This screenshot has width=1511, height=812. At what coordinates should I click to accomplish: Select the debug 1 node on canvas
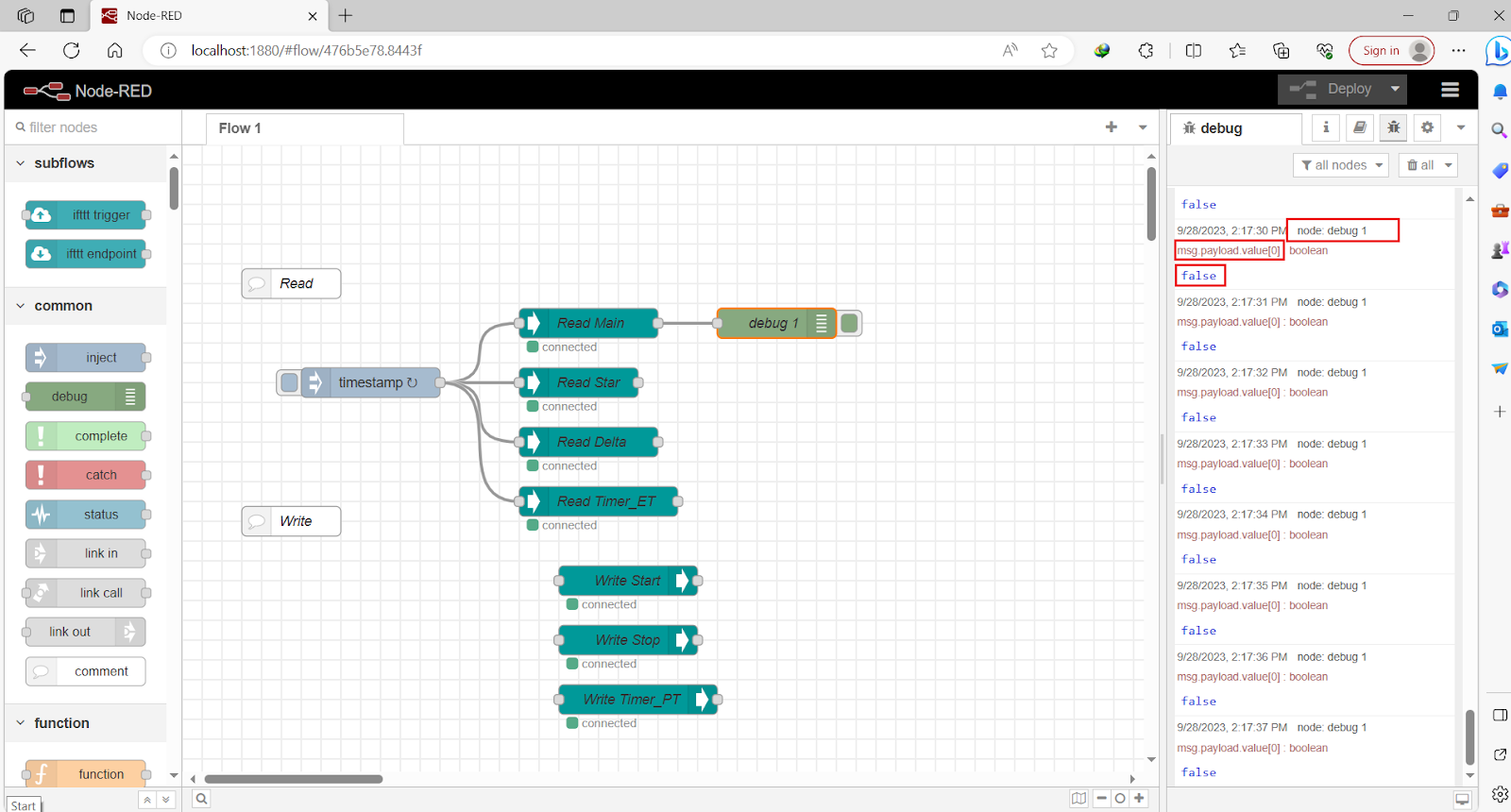[x=776, y=323]
